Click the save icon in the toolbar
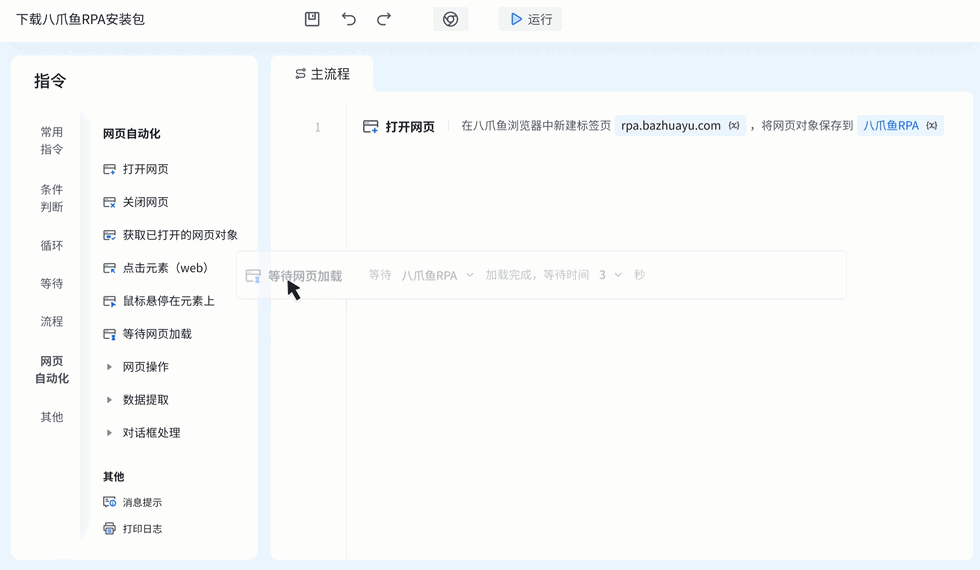 (x=312, y=19)
